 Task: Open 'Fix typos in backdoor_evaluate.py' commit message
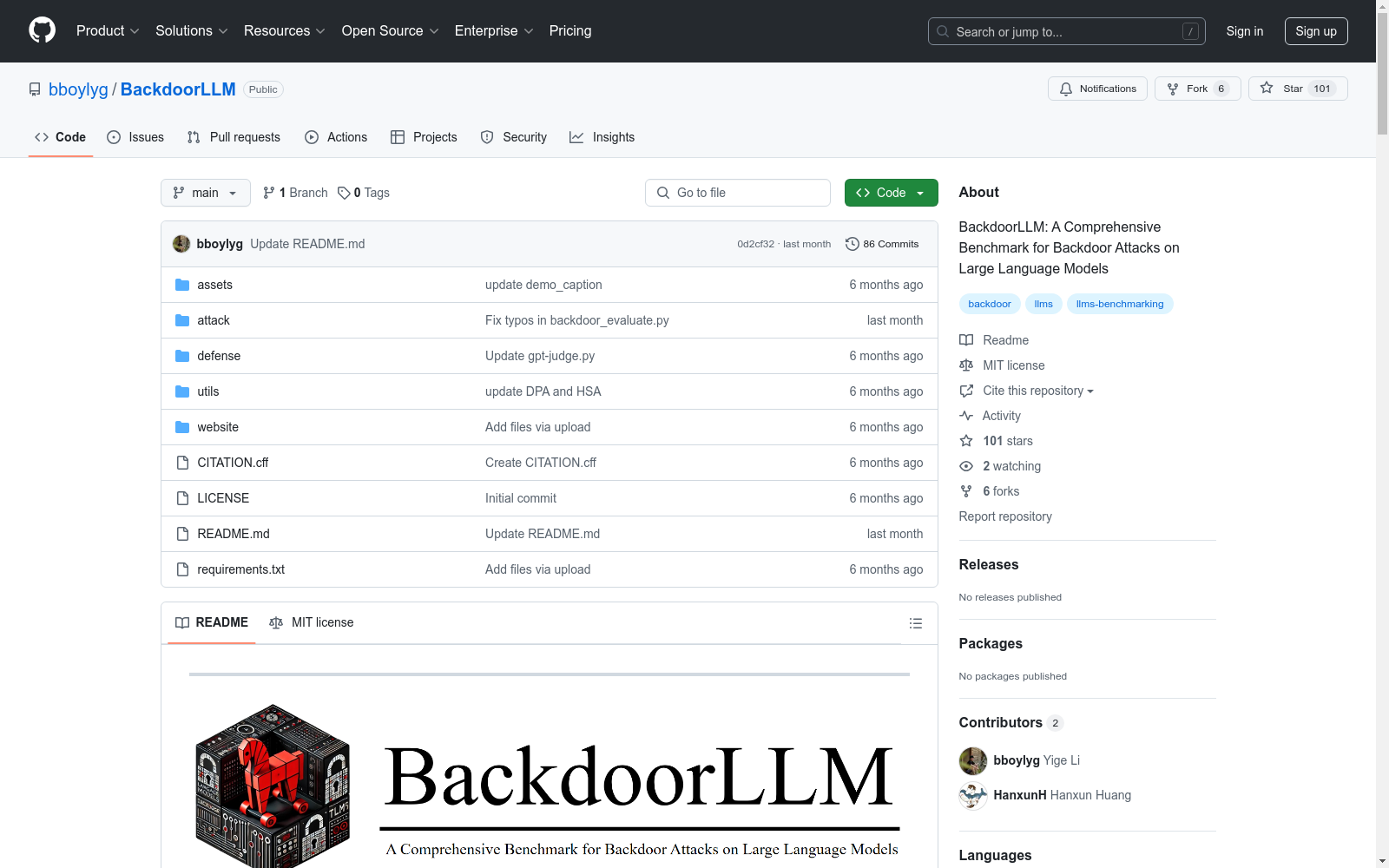click(x=577, y=320)
